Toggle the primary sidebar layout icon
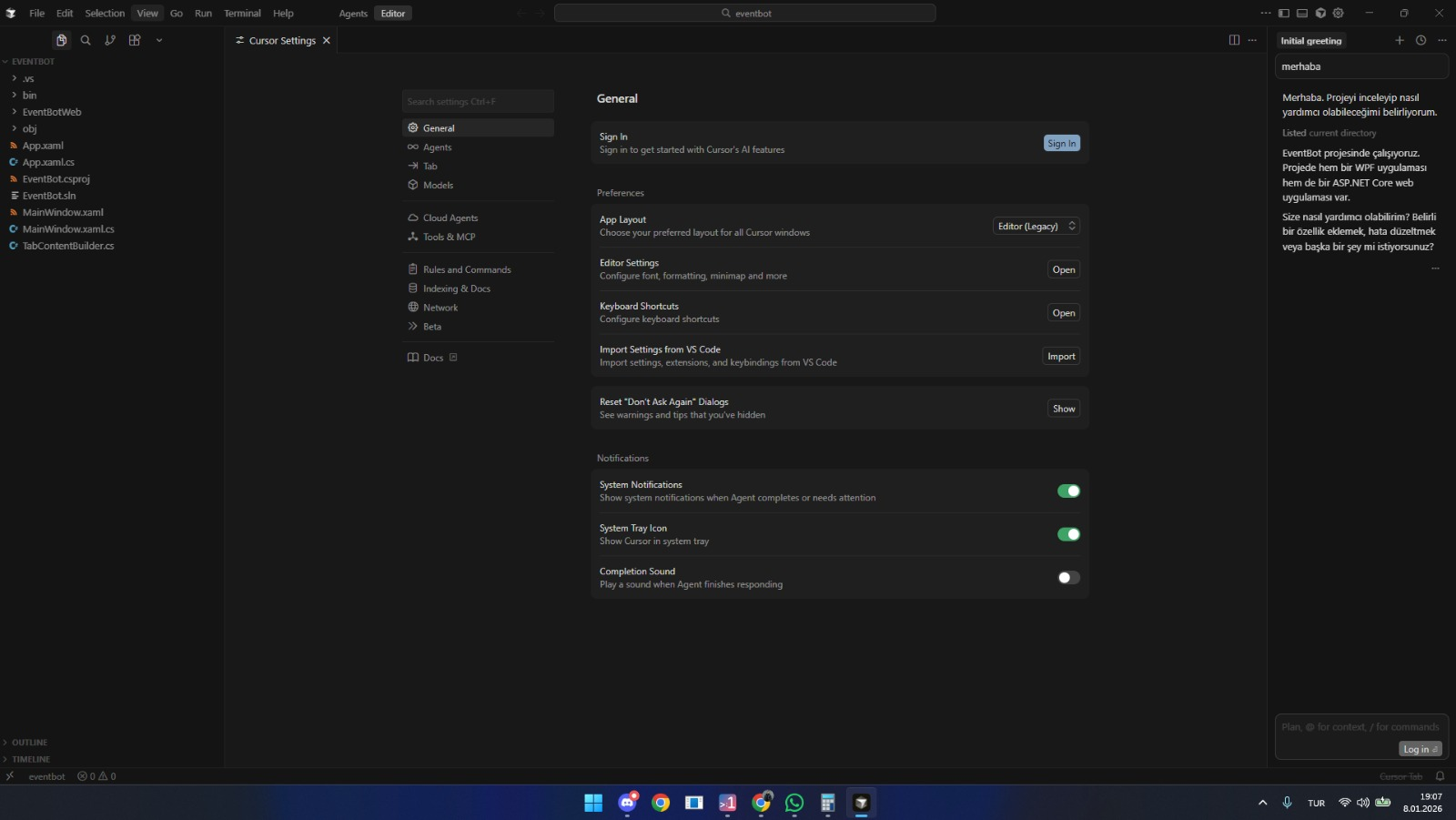The image size is (1456, 820). click(x=1284, y=13)
